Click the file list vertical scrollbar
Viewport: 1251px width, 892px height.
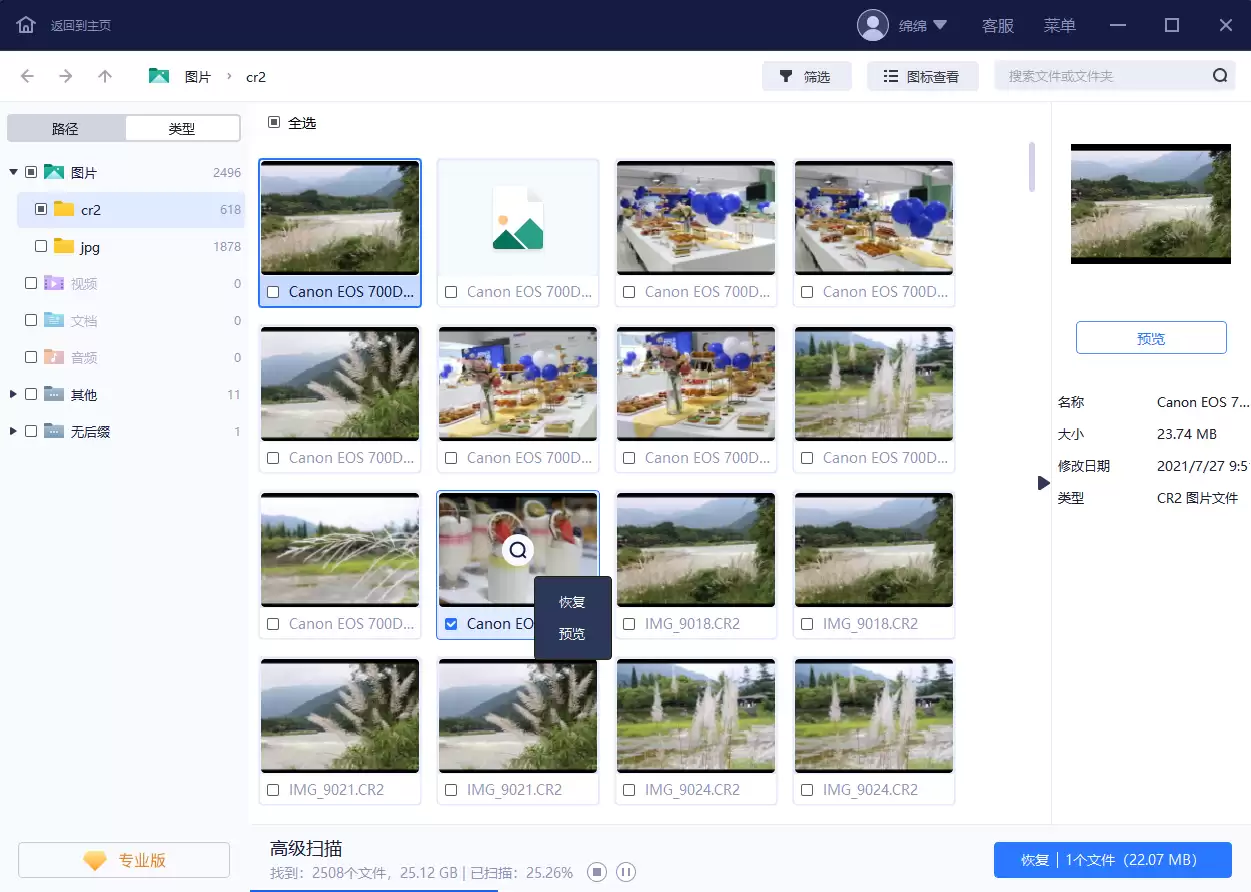[1032, 167]
